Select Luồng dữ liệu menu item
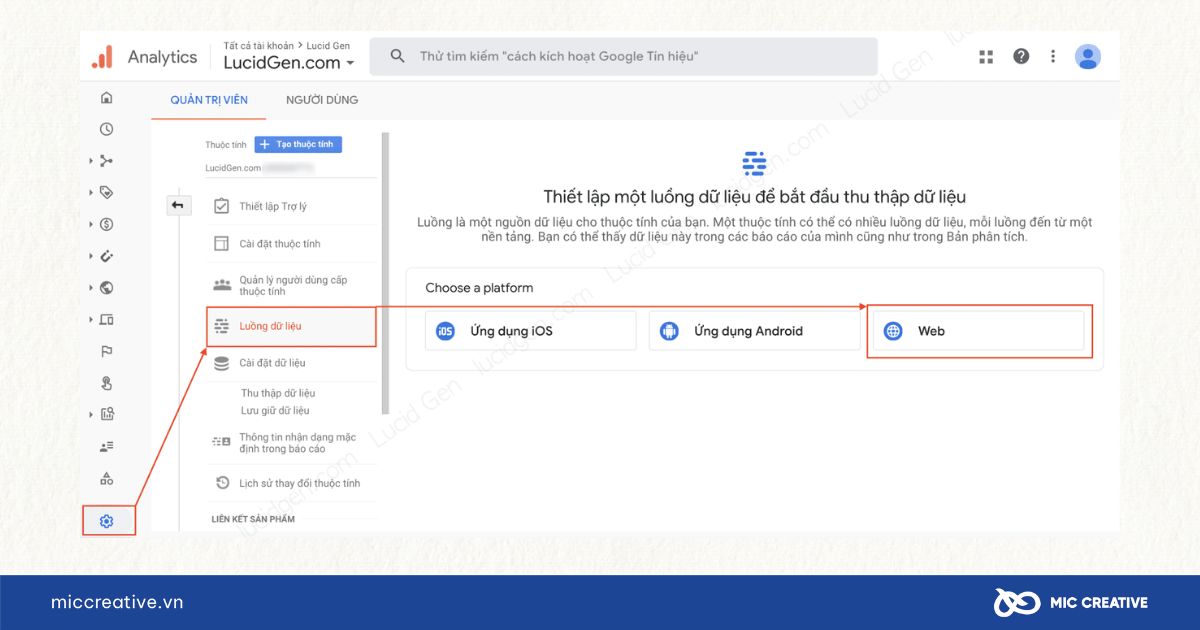The image size is (1200, 630). (291, 326)
